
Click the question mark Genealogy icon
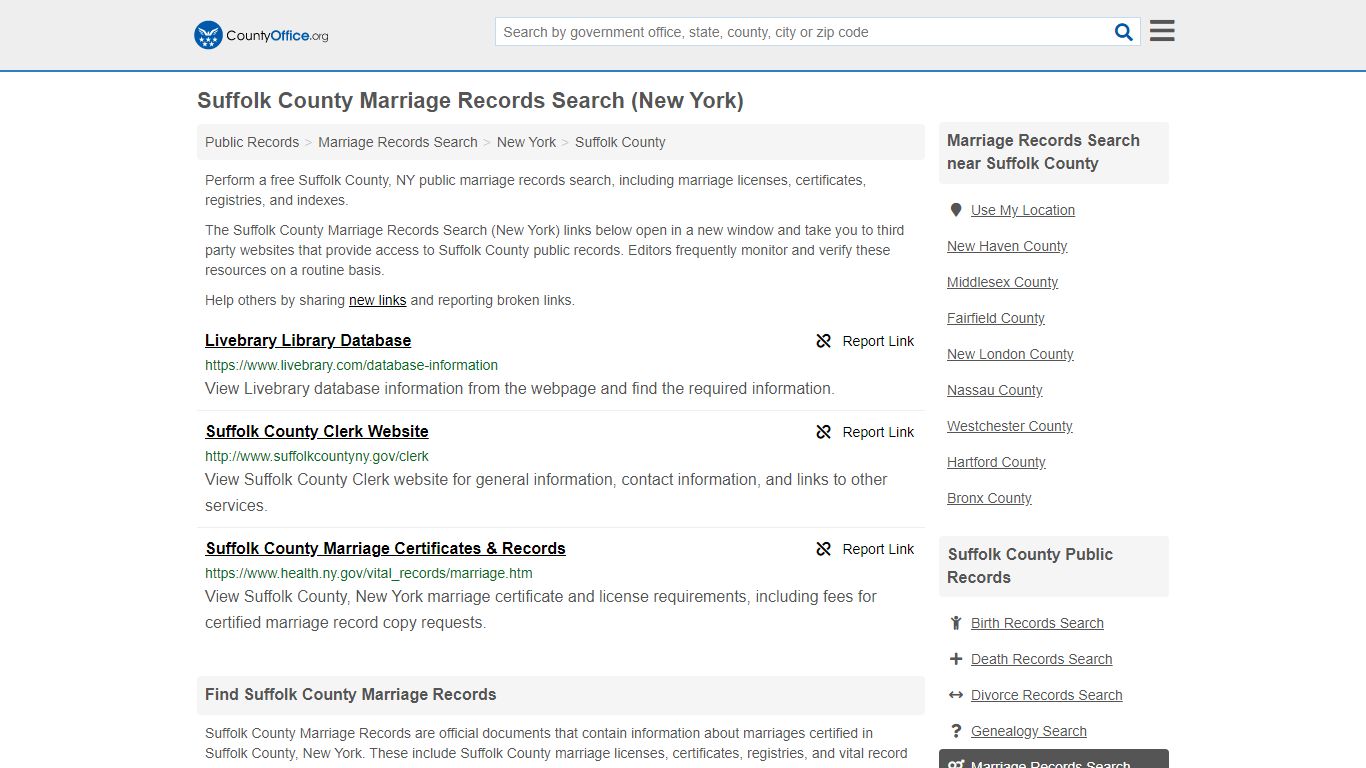point(956,731)
